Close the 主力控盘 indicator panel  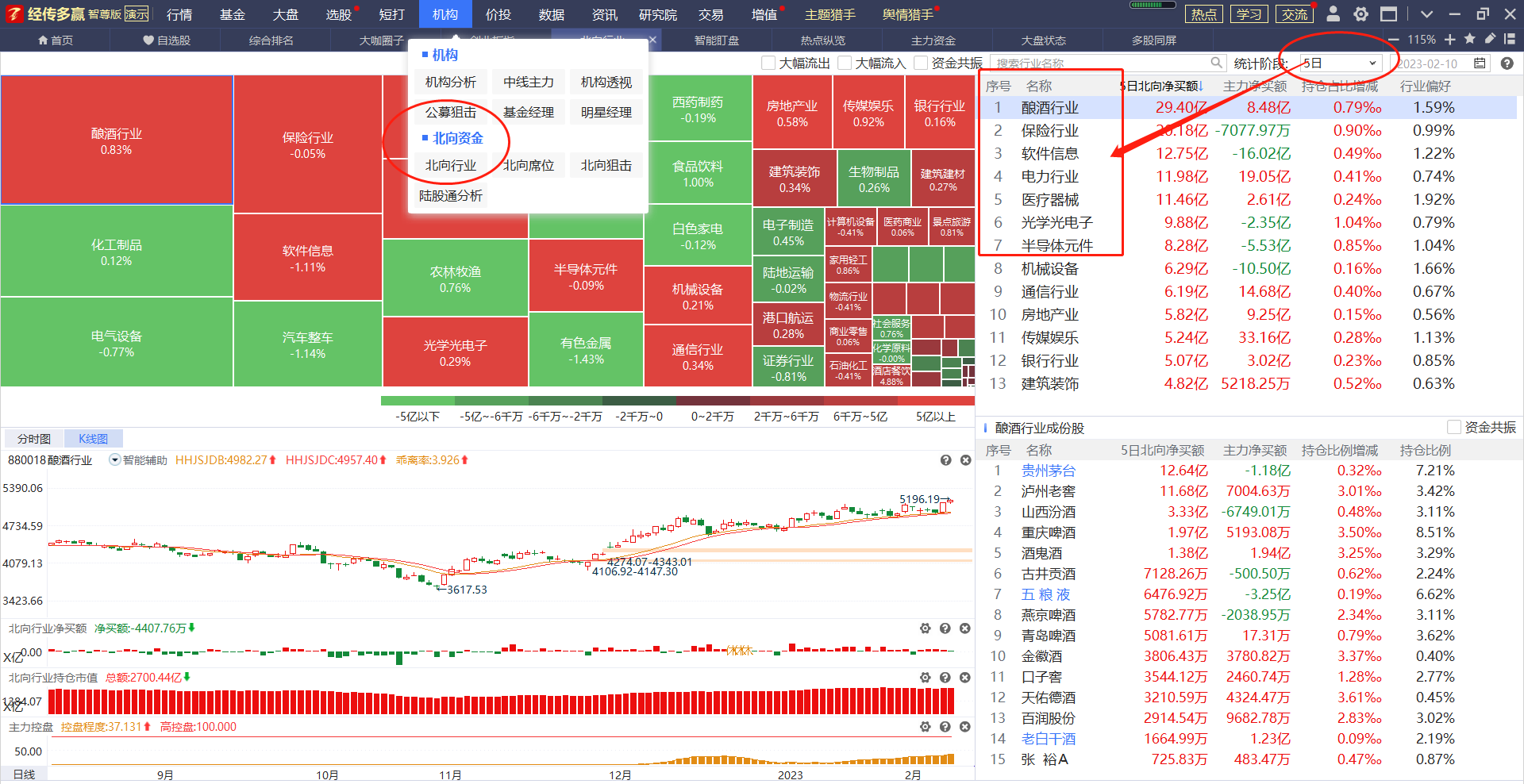pyautogui.click(x=964, y=727)
